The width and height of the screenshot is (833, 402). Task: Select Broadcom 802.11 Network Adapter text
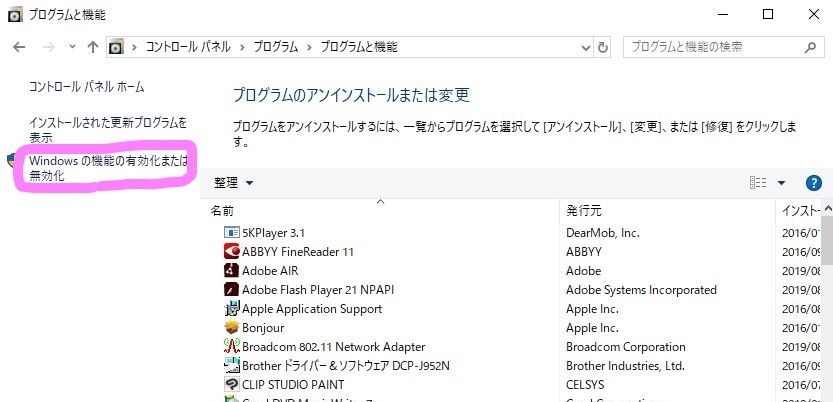[334, 347]
